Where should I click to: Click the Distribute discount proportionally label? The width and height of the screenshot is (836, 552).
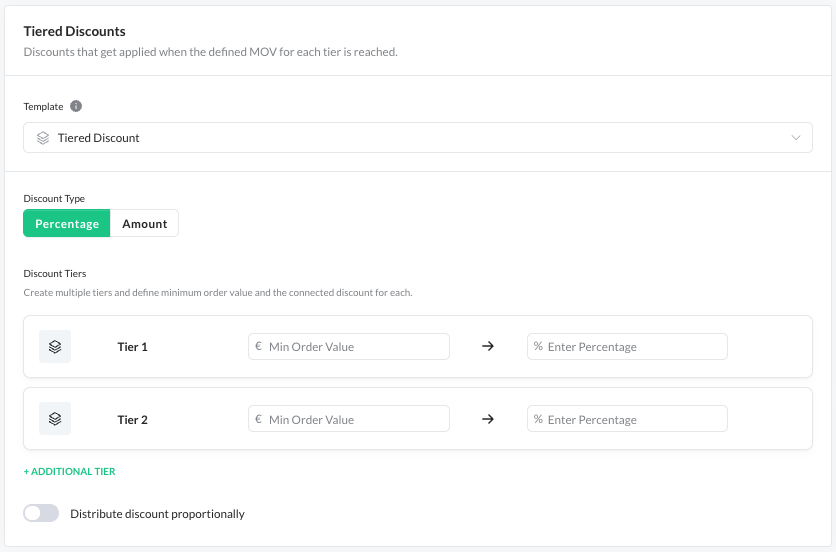click(x=157, y=514)
